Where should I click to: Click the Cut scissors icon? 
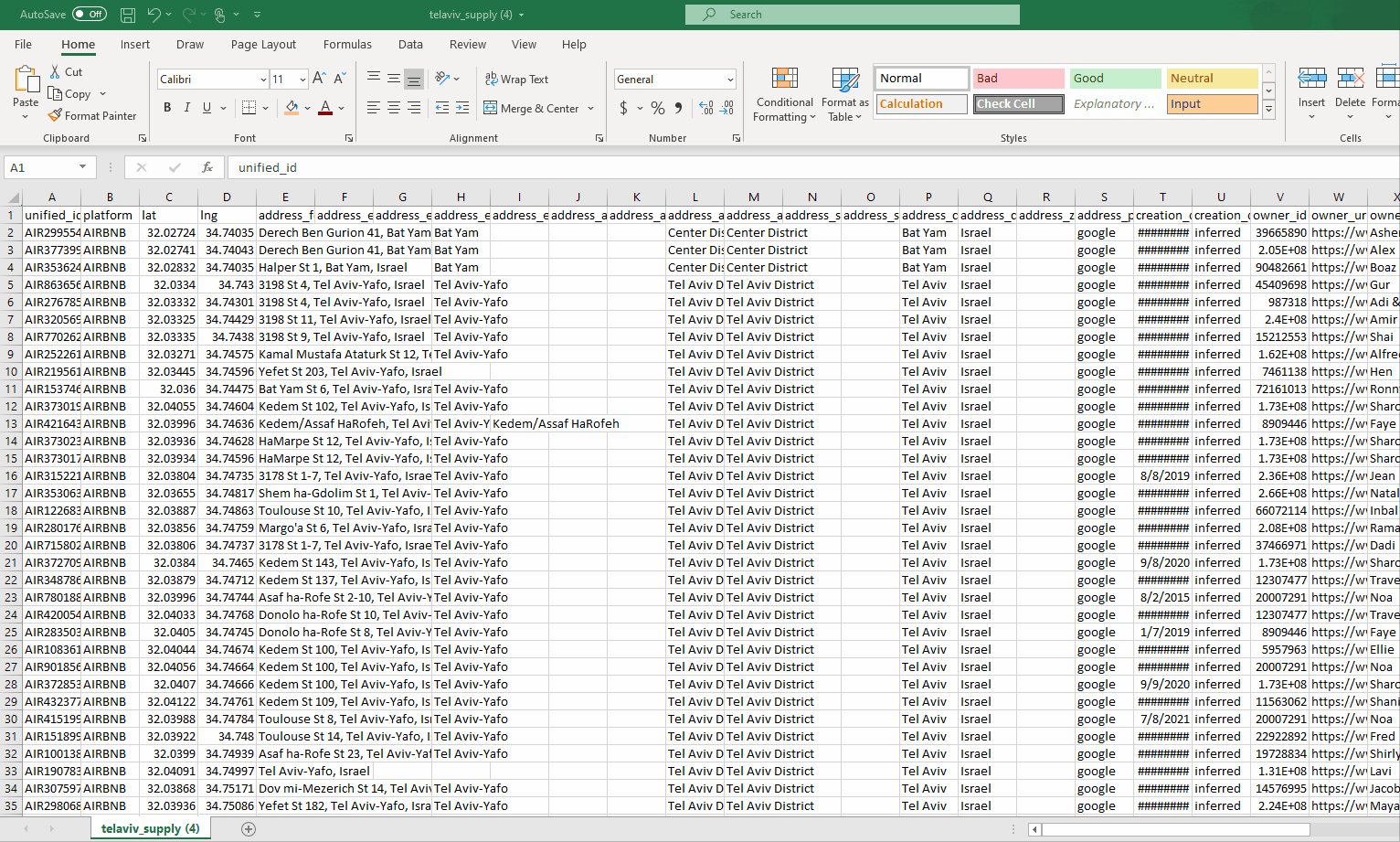(55, 71)
